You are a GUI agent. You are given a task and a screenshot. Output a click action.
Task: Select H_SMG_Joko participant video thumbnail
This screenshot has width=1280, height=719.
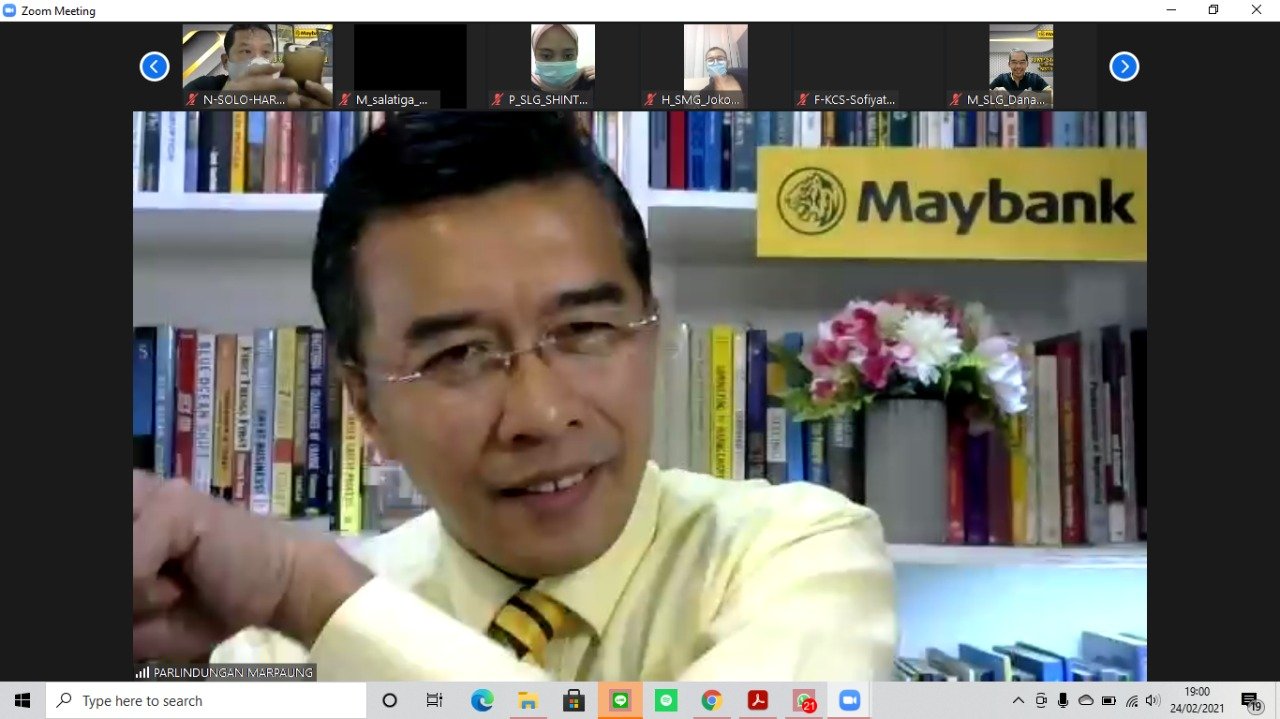tap(715, 66)
